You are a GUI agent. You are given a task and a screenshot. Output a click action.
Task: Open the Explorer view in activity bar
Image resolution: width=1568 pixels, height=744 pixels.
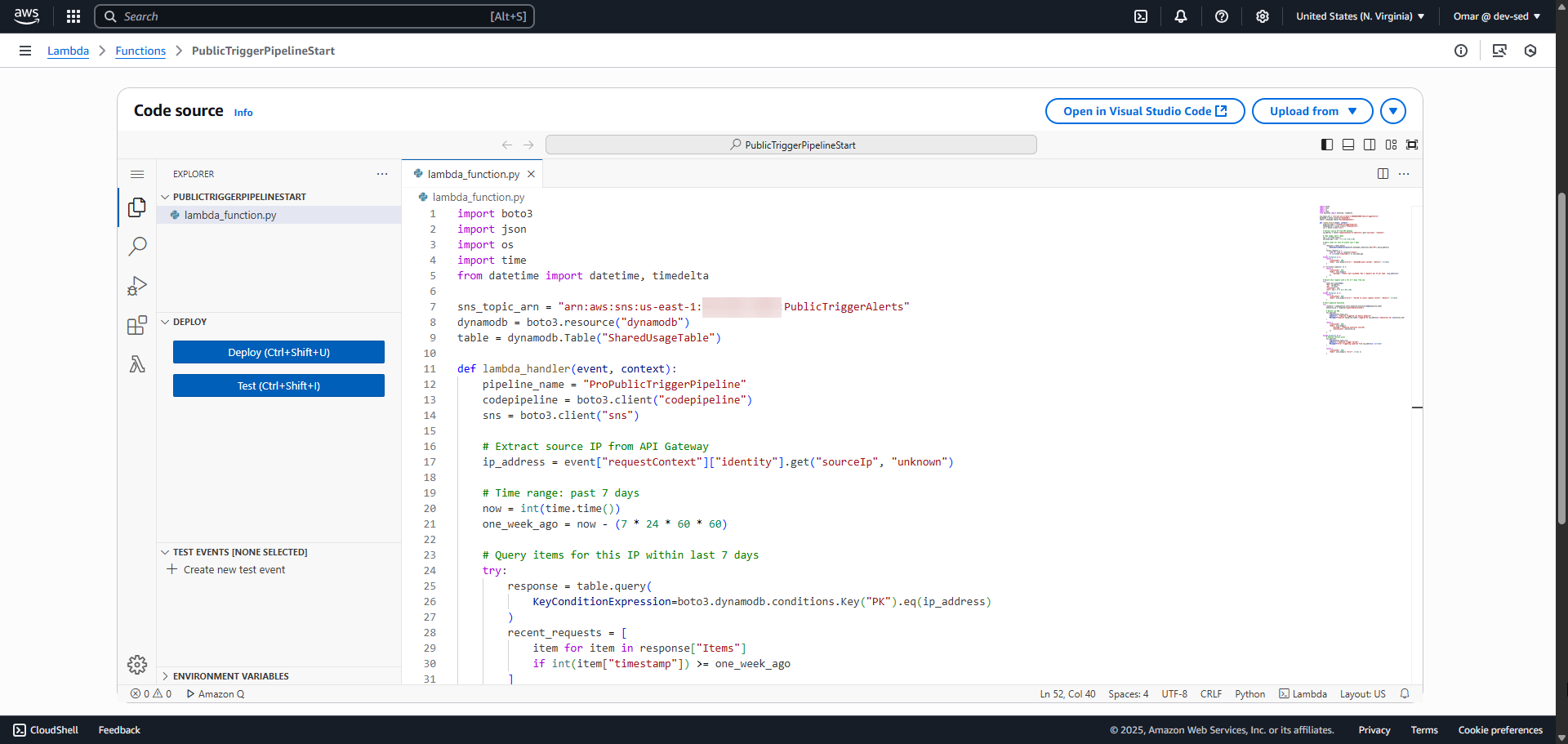(137, 207)
